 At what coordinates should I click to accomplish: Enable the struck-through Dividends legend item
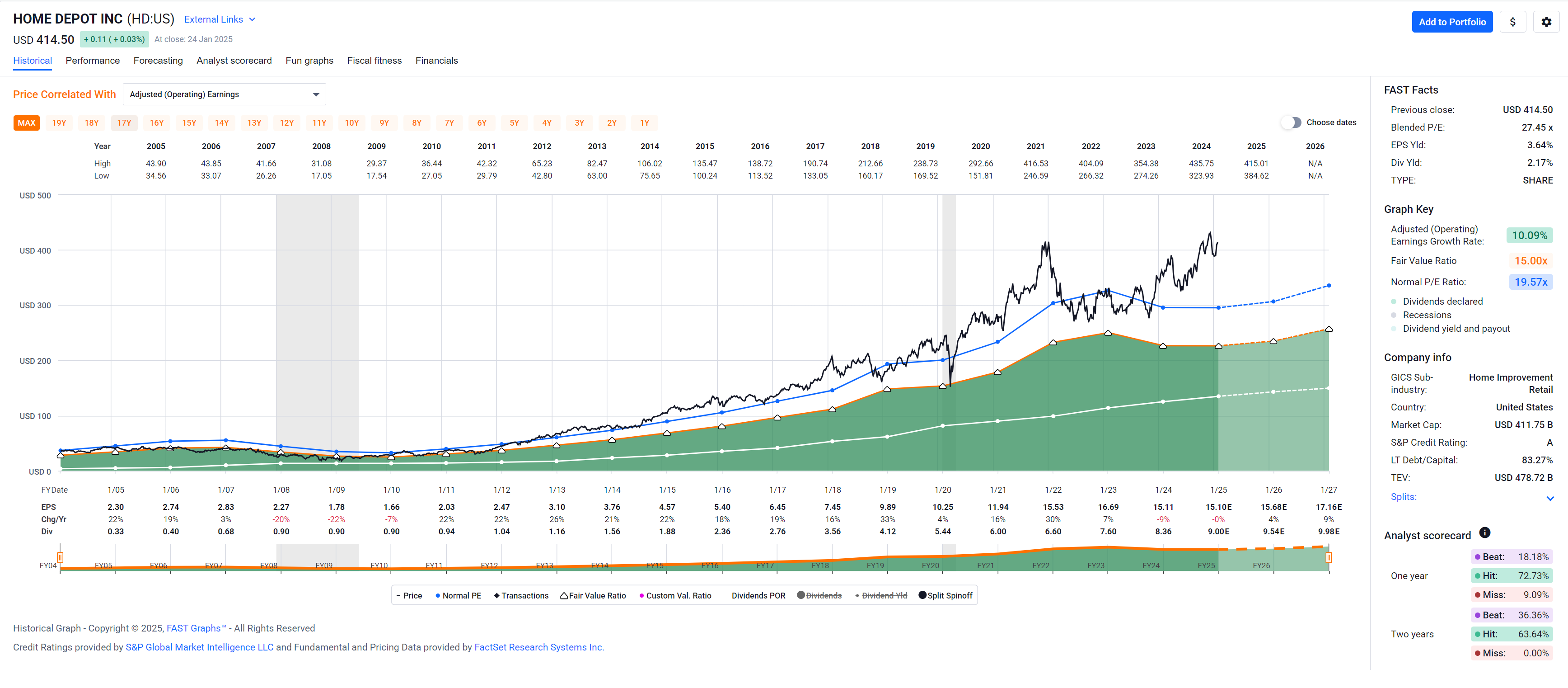(819, 595)
